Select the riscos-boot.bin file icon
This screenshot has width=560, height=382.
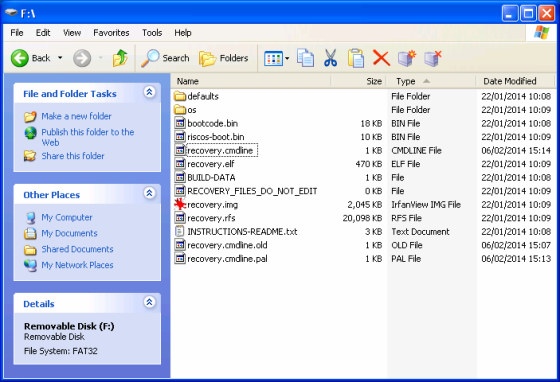[180, 137]
